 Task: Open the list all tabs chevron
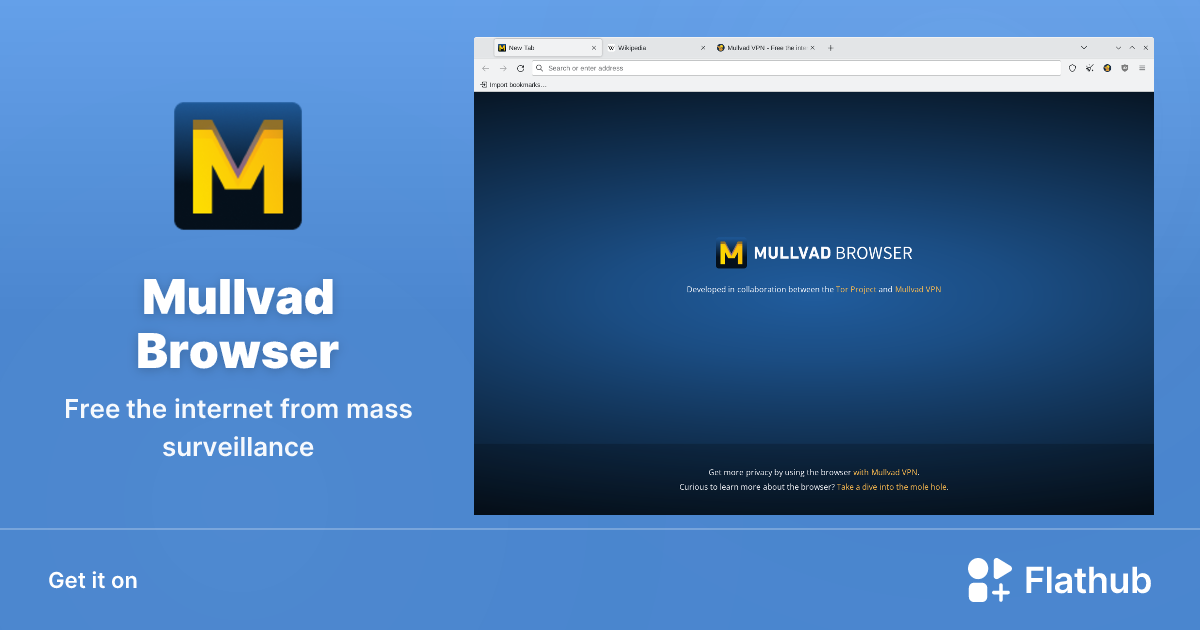pyautogui.click(x=1084, y=47)
